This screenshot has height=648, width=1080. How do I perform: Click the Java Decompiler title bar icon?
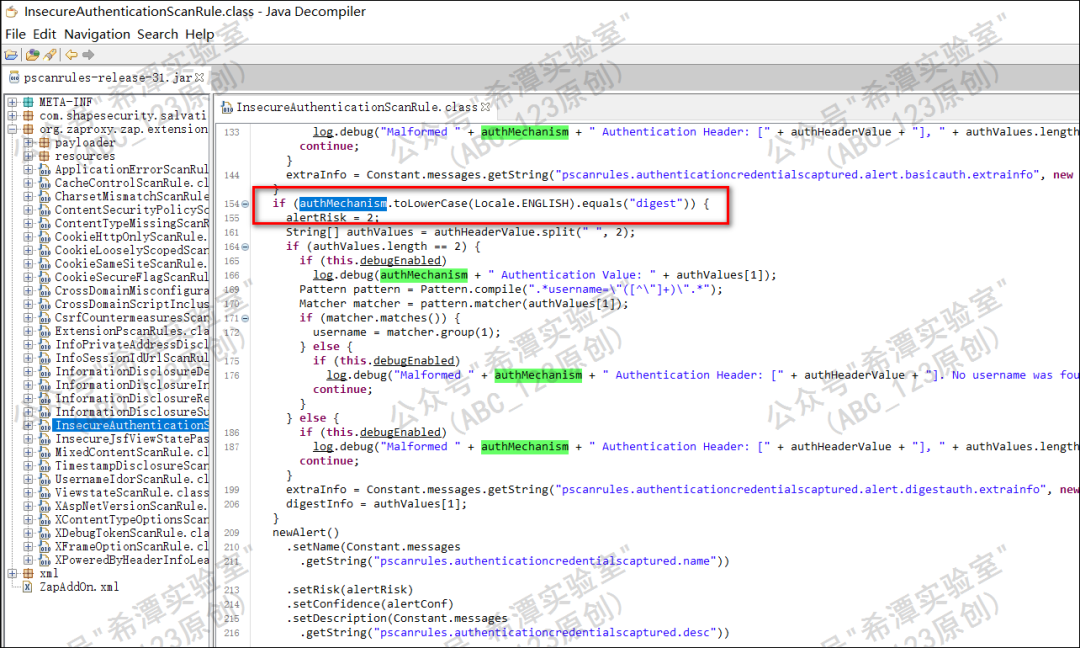[x=12, y=12]
